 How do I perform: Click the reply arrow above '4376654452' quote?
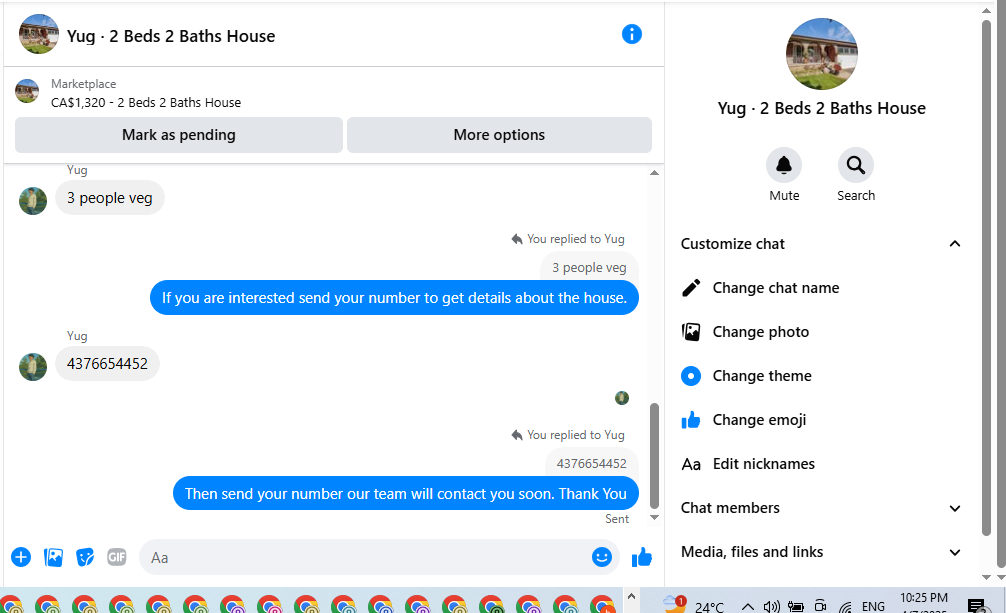(517, 435)
